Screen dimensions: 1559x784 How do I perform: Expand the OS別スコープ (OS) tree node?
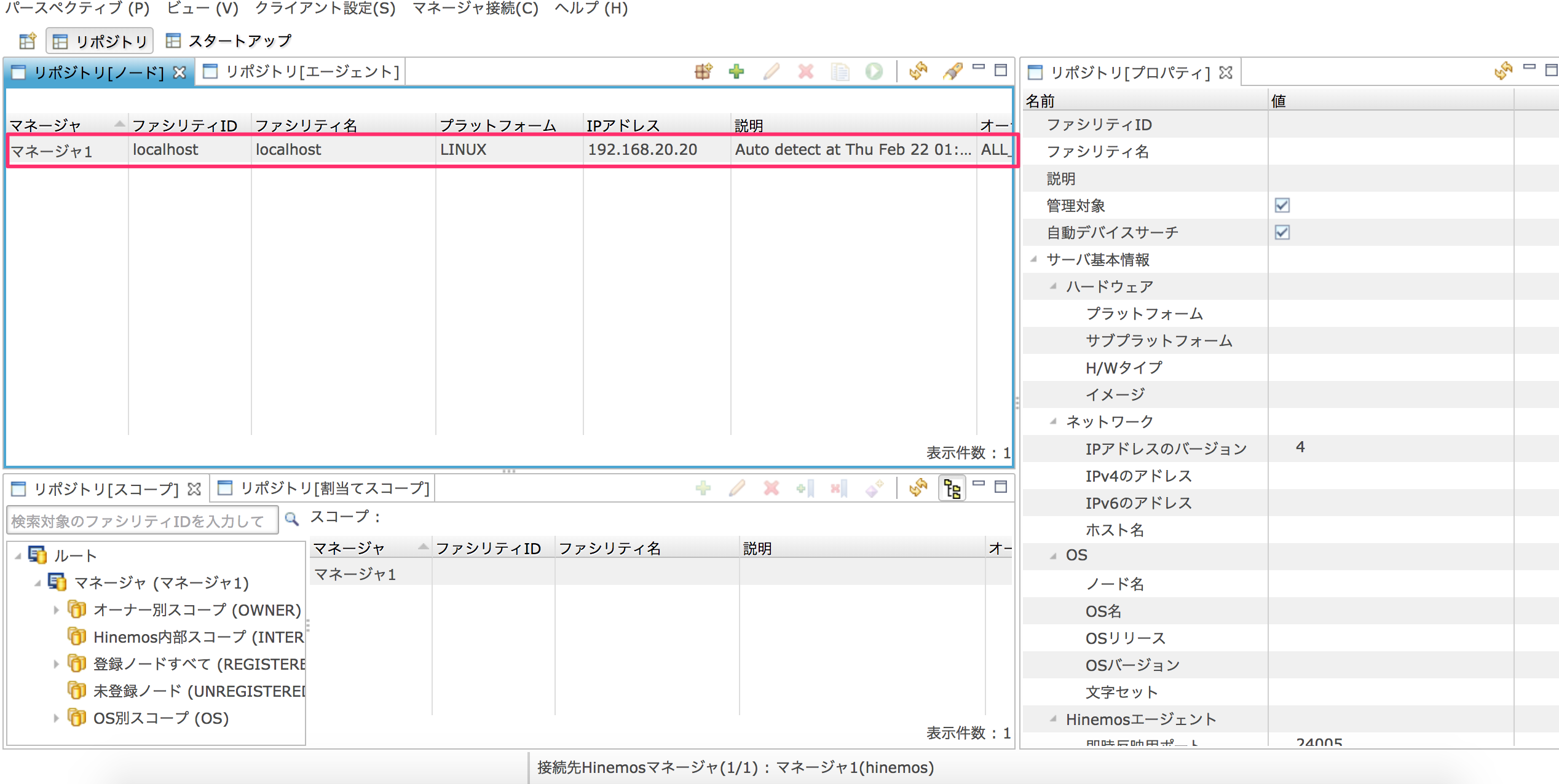tap(56, 718)
